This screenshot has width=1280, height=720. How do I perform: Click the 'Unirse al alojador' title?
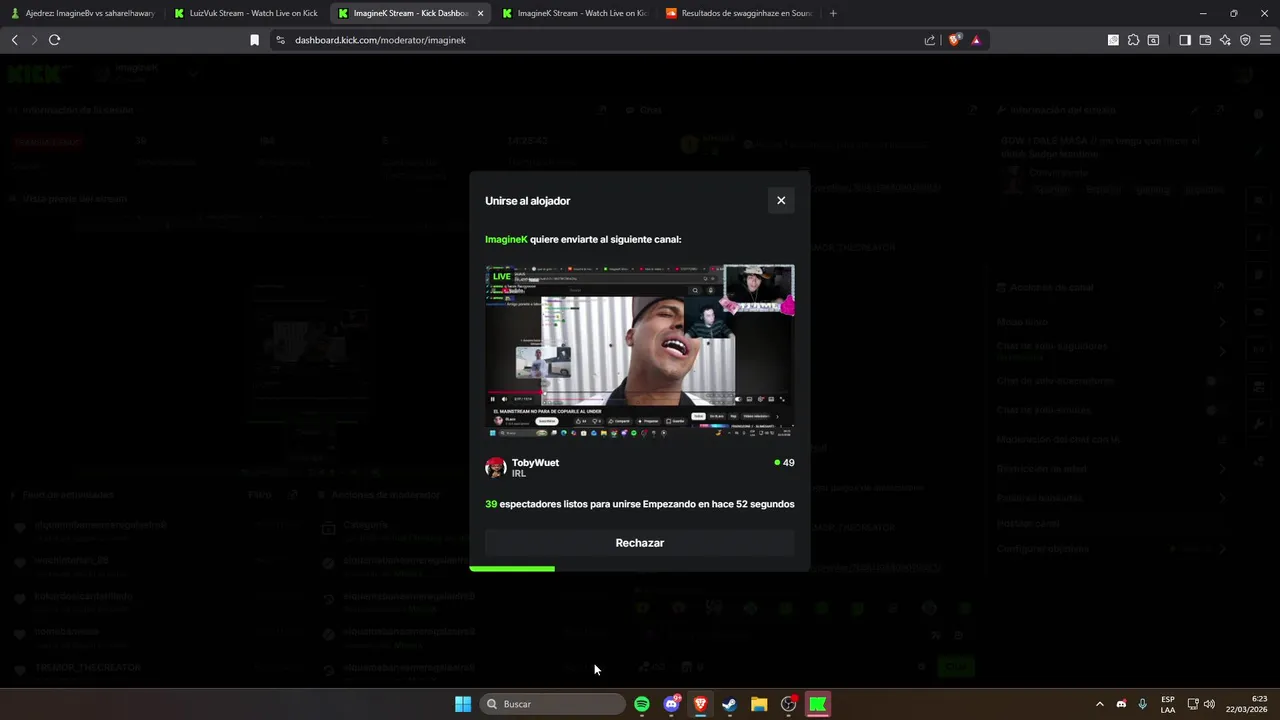coord(528,201)
